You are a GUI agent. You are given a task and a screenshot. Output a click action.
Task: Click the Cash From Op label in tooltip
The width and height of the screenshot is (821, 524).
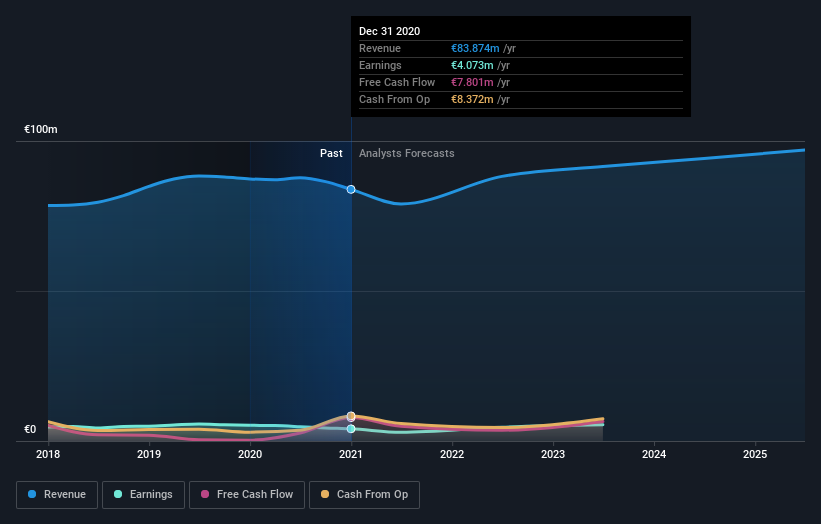pos(394,99)
